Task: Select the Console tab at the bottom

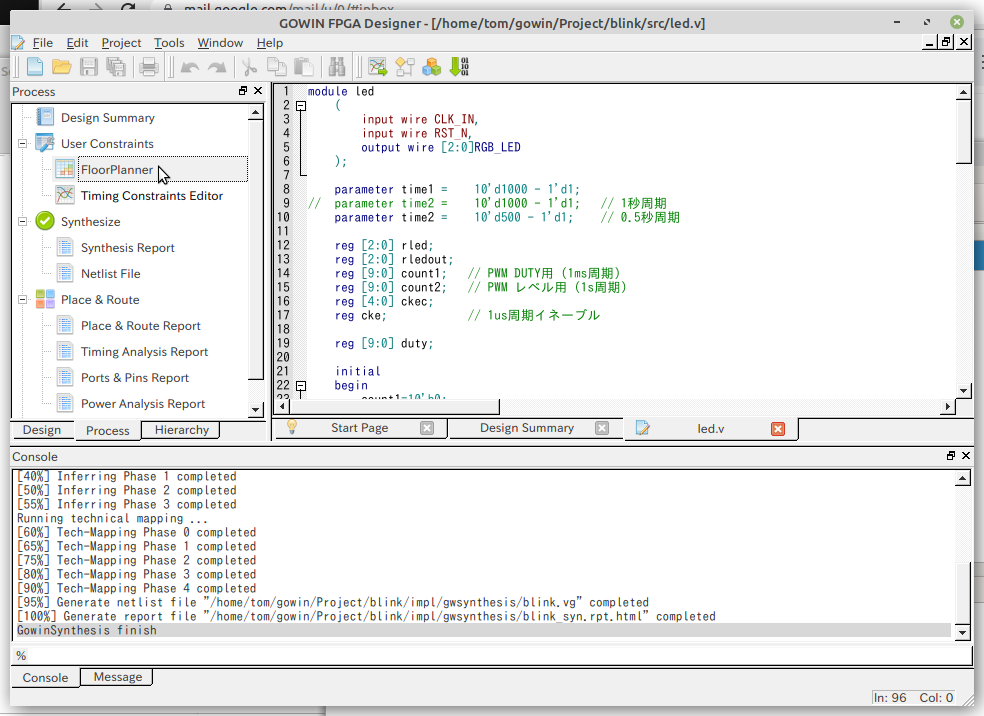Action: point(45,678)
